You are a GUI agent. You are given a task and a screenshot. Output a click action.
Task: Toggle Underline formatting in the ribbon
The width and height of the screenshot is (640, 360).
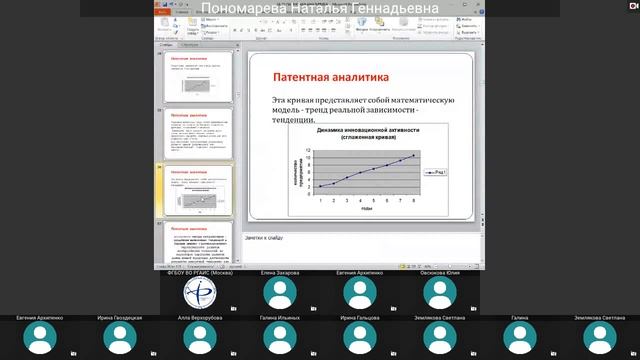(x=248, y=30)
